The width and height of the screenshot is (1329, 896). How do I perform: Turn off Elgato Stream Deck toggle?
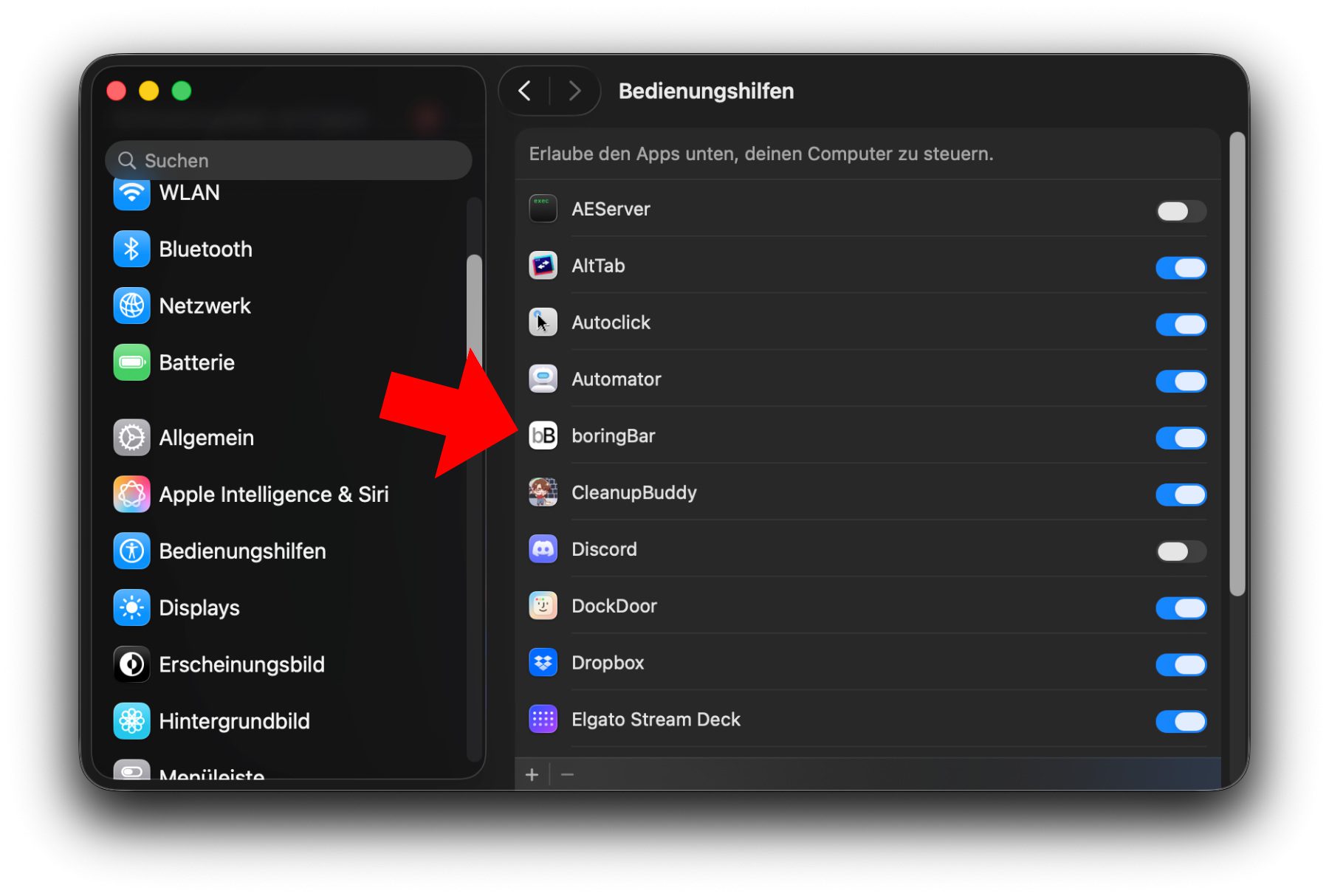point(1181,722)
